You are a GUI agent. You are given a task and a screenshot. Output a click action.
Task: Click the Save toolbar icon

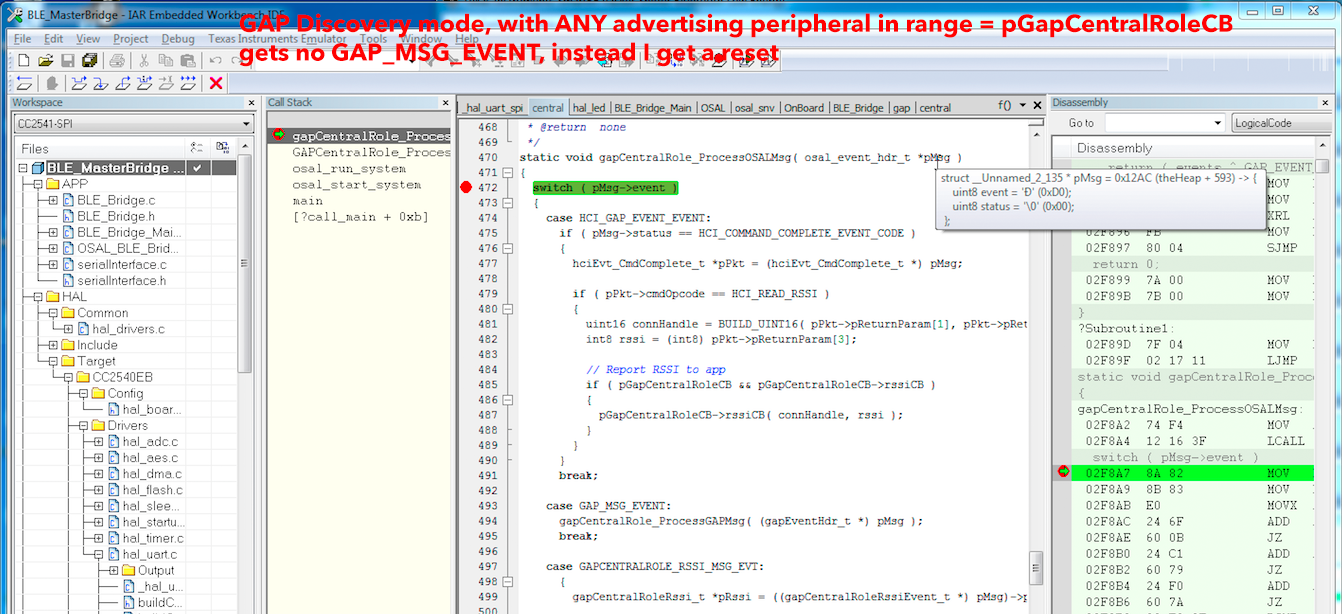point(68,61)
